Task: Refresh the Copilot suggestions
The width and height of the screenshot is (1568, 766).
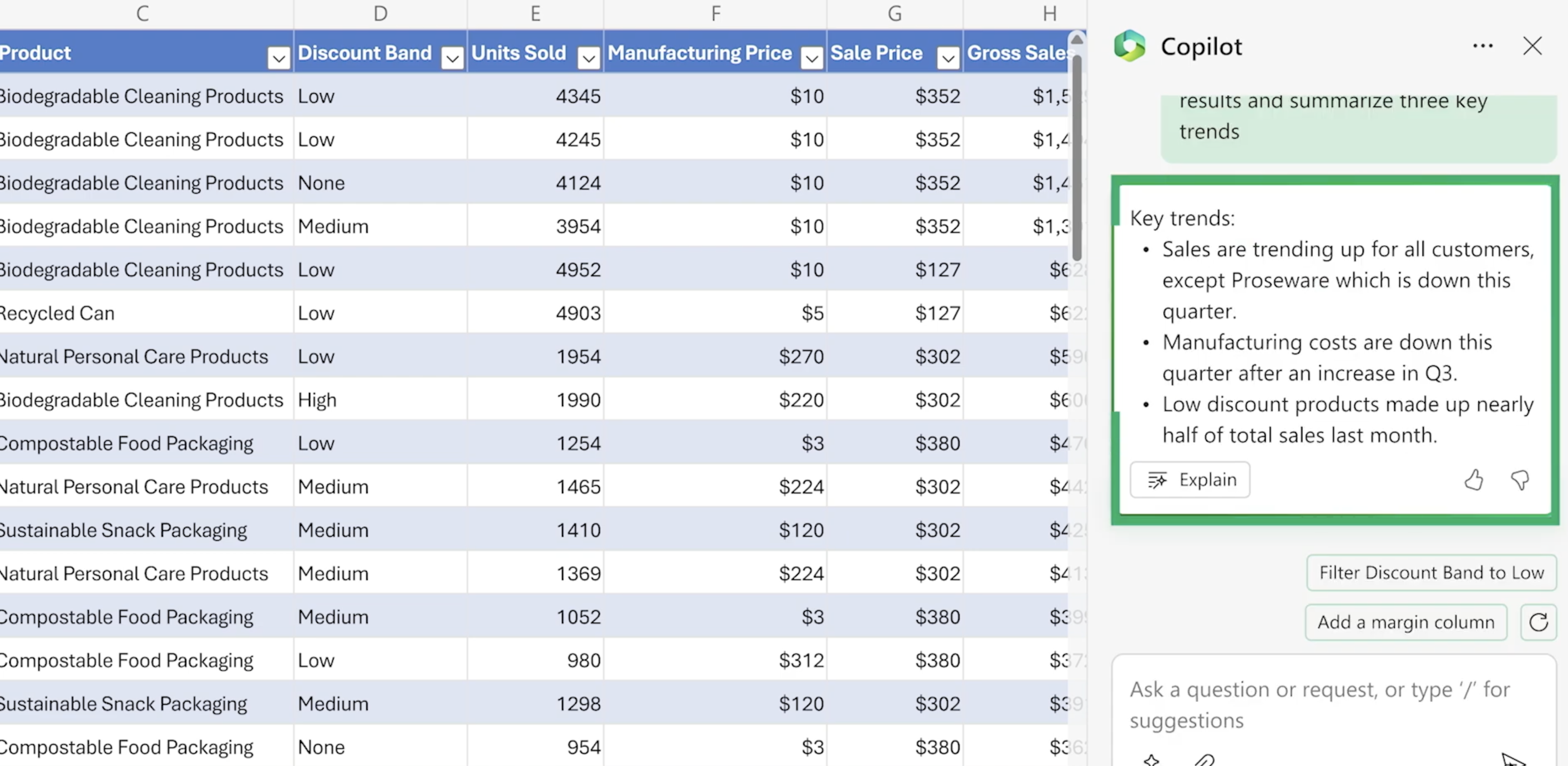Action: point(1538,622)
